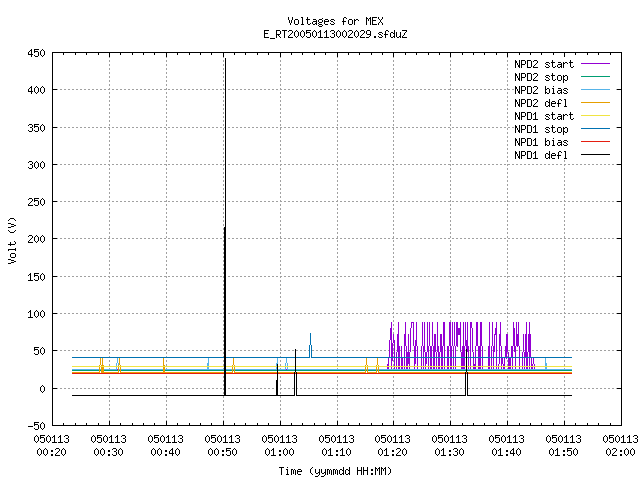Click the 150 y-axis tick label

point(36,277)
